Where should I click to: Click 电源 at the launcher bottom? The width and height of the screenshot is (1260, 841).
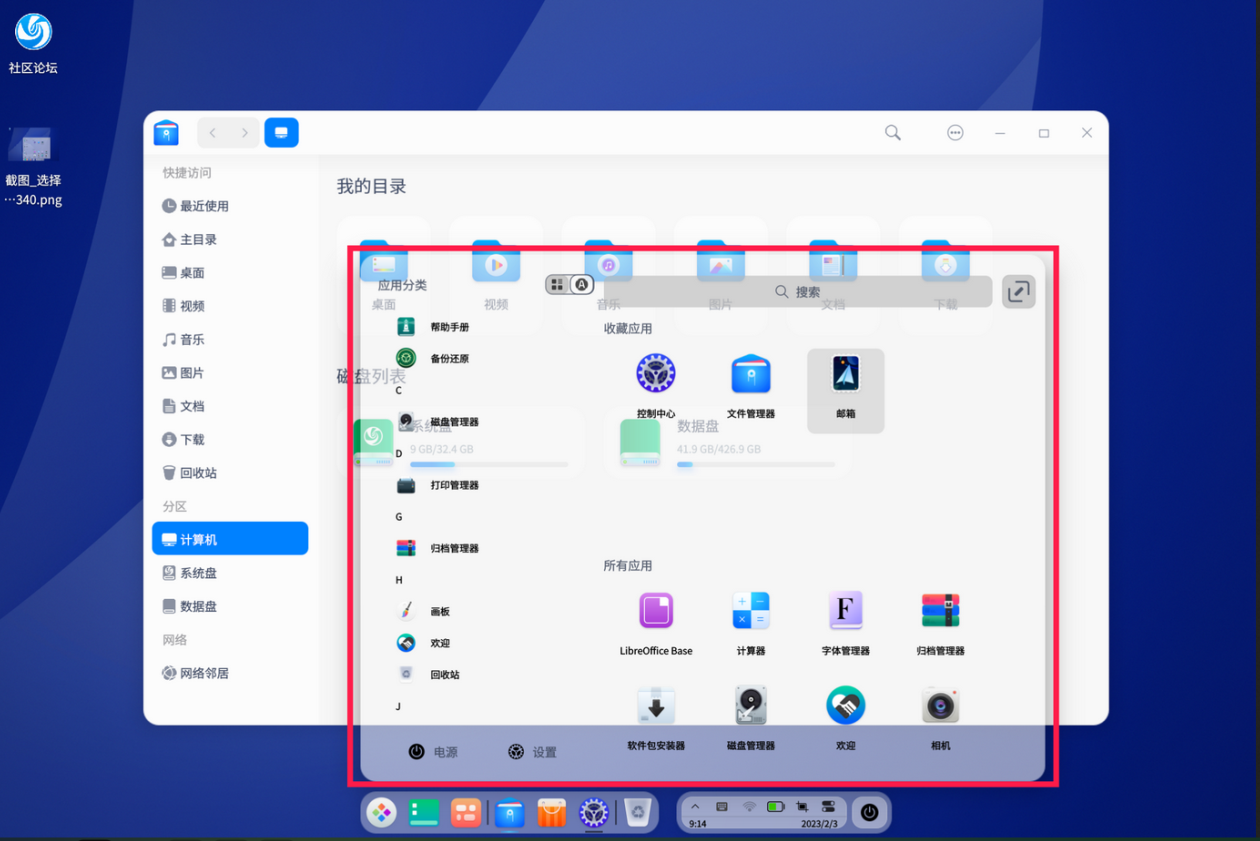pos(433,752)
